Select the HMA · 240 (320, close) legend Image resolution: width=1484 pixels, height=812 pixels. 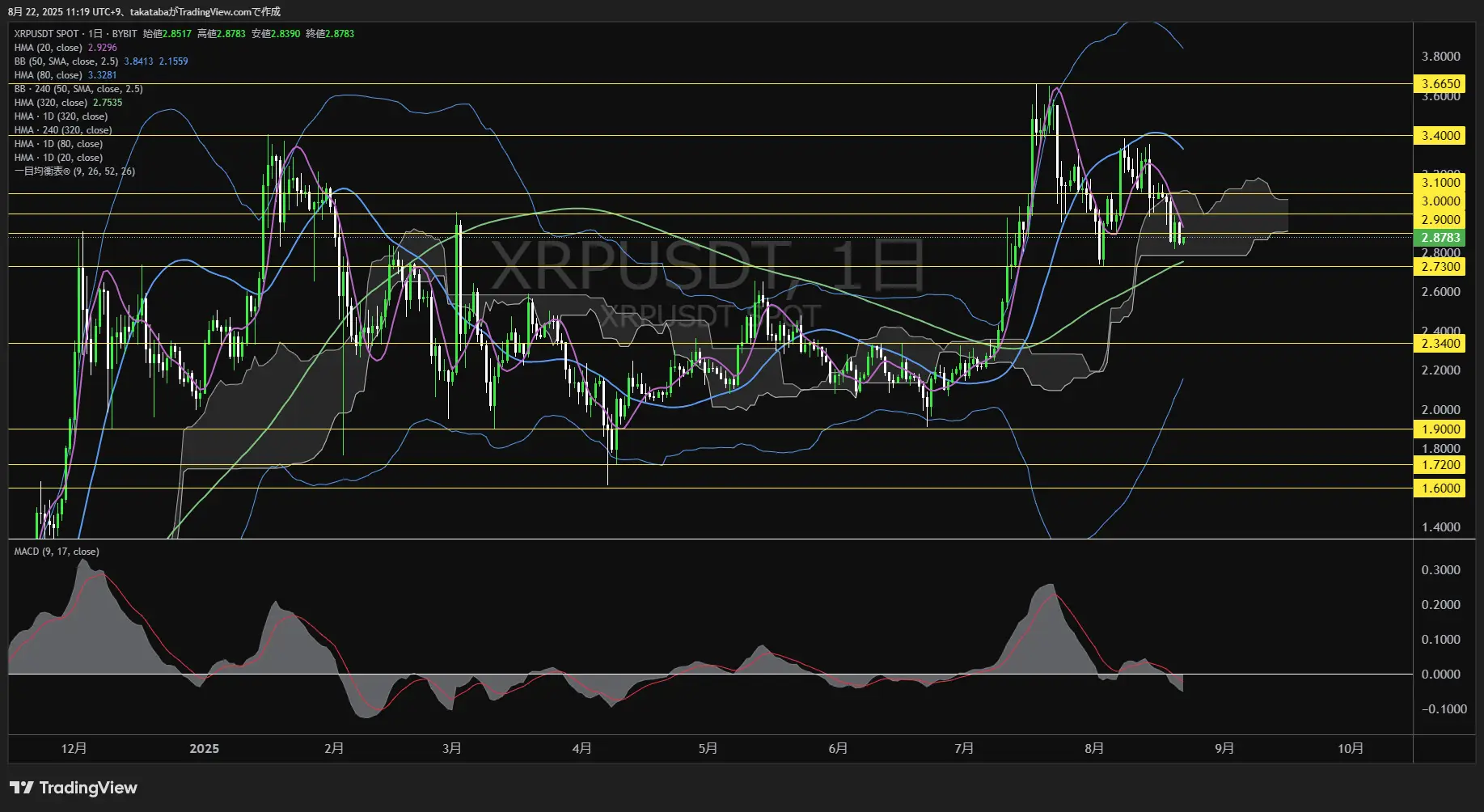[x=63, y=129]
